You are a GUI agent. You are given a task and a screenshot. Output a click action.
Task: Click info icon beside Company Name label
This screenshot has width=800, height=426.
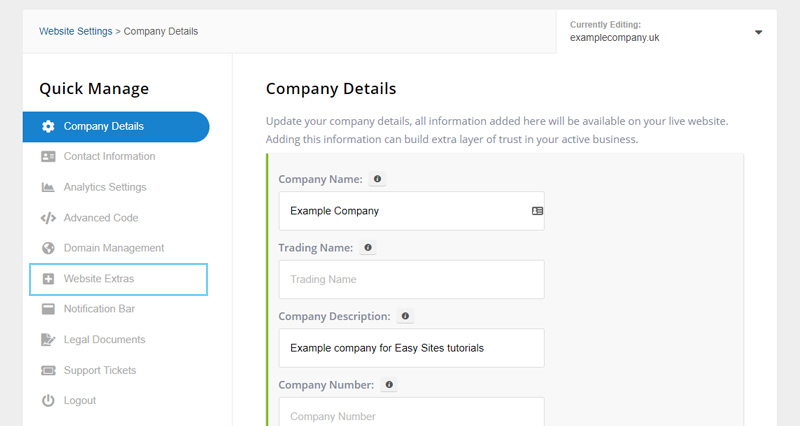click(377, 179)
